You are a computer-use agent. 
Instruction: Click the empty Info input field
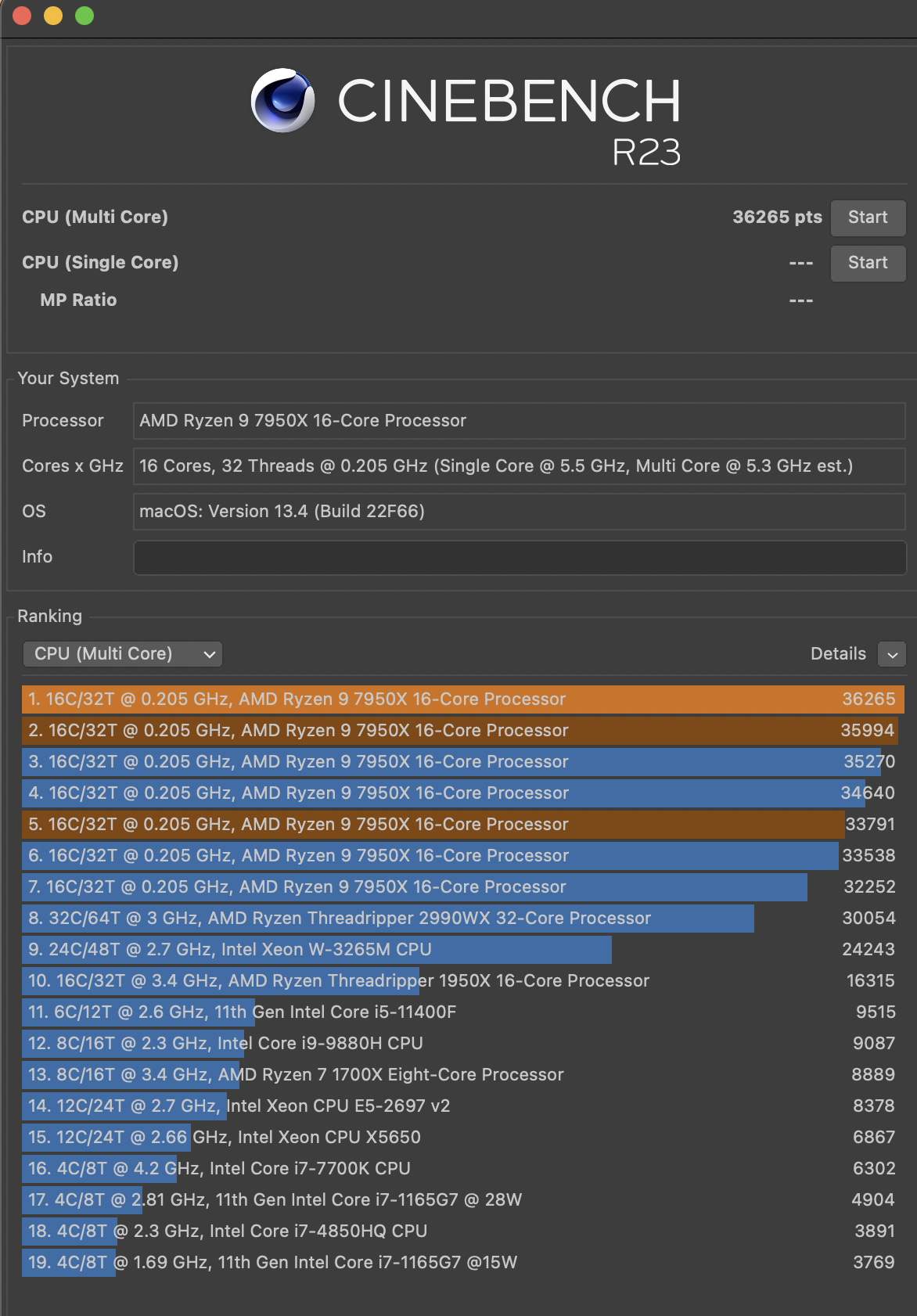520,557
